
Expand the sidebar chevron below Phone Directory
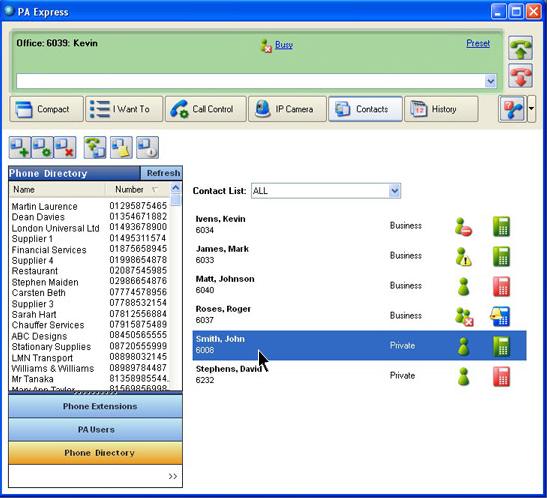pos(173,476)
